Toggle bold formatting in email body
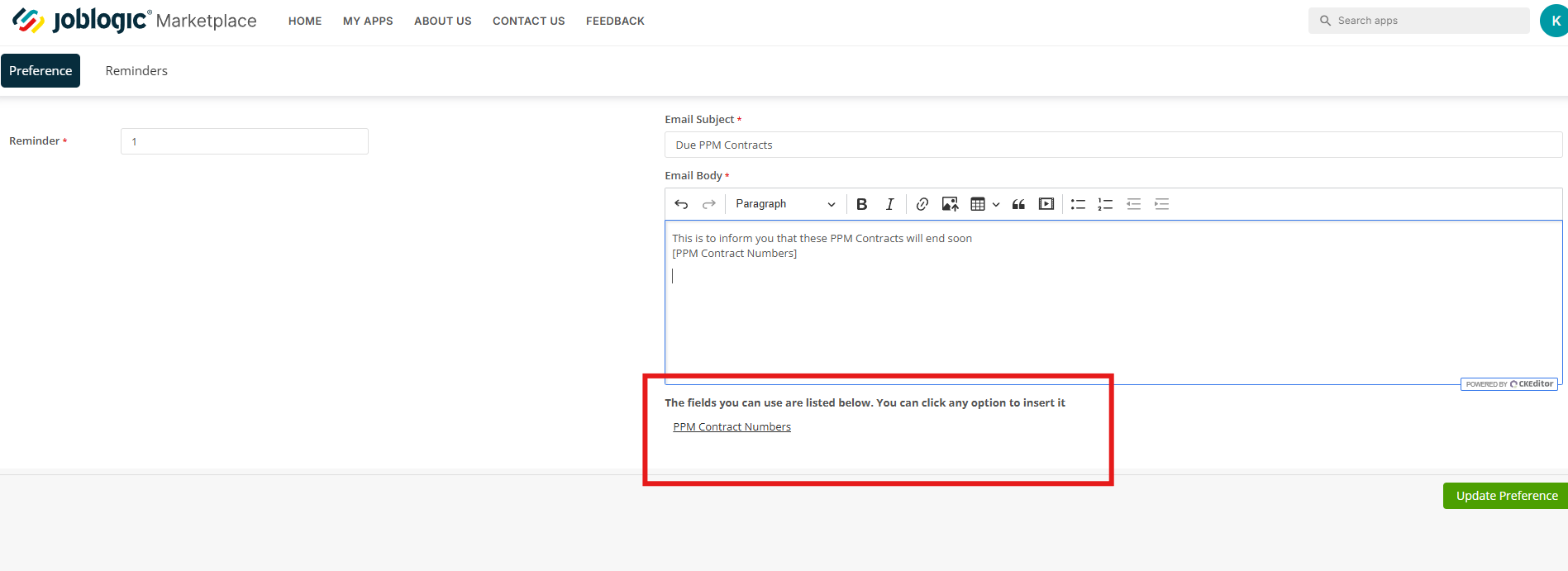 click(861, 204)
